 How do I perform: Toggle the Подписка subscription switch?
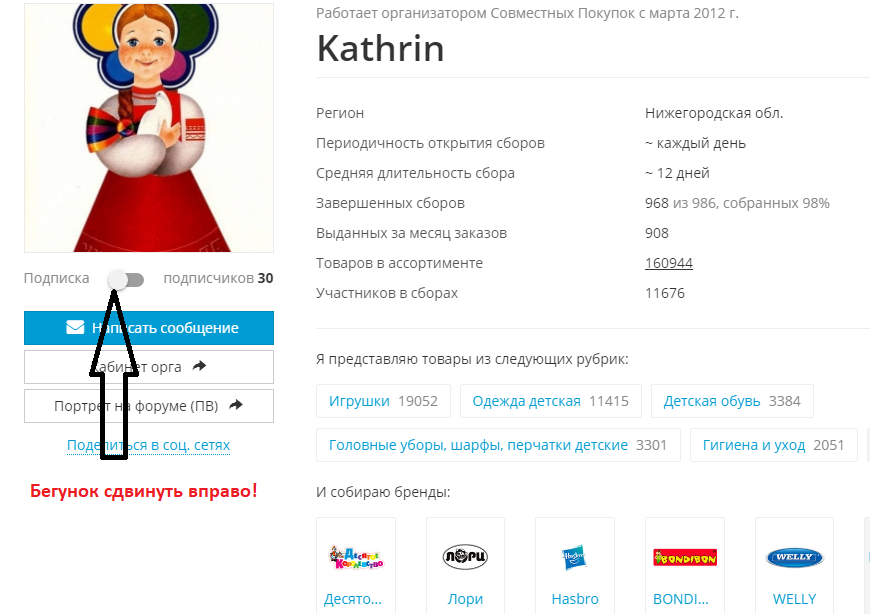(x=126, y=280)
